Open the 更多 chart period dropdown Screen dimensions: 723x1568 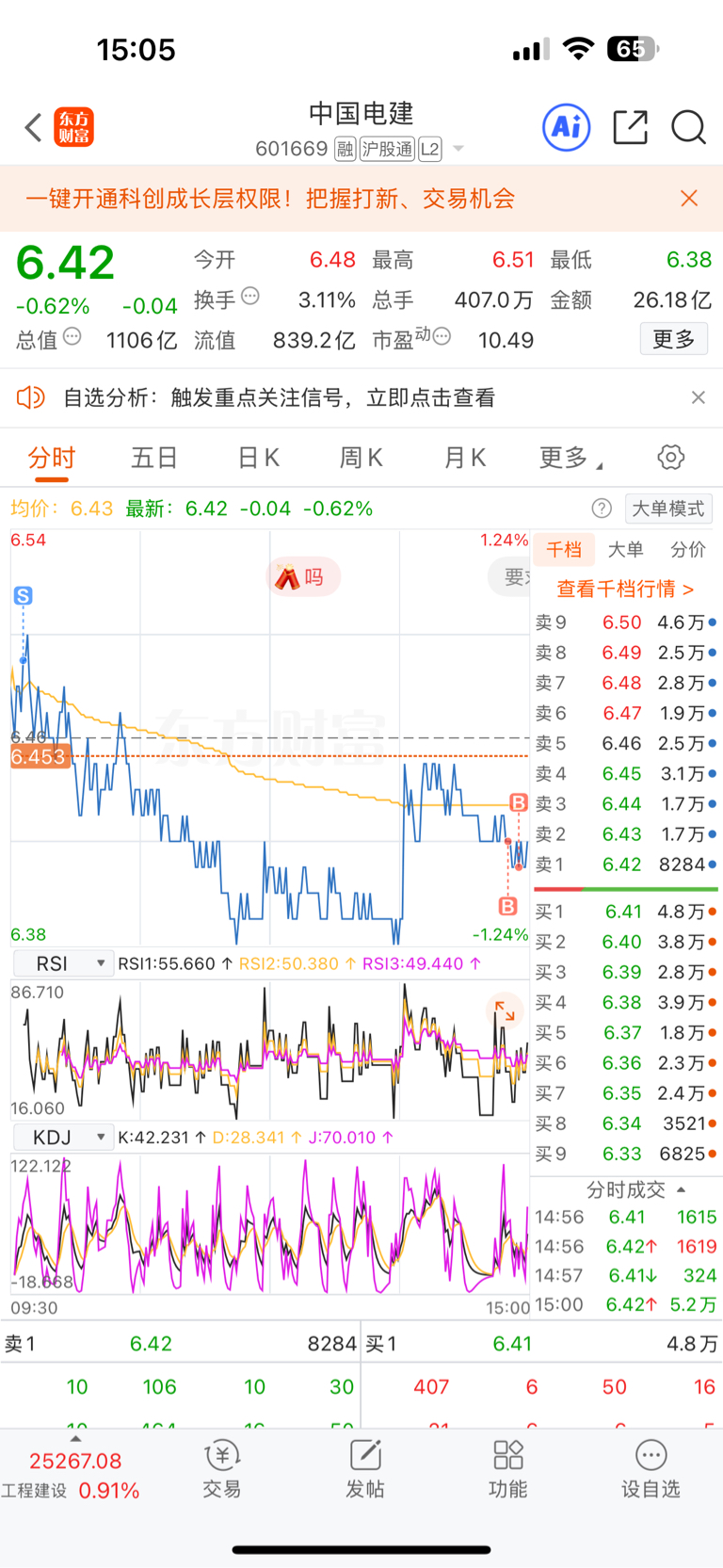[570, 458]
